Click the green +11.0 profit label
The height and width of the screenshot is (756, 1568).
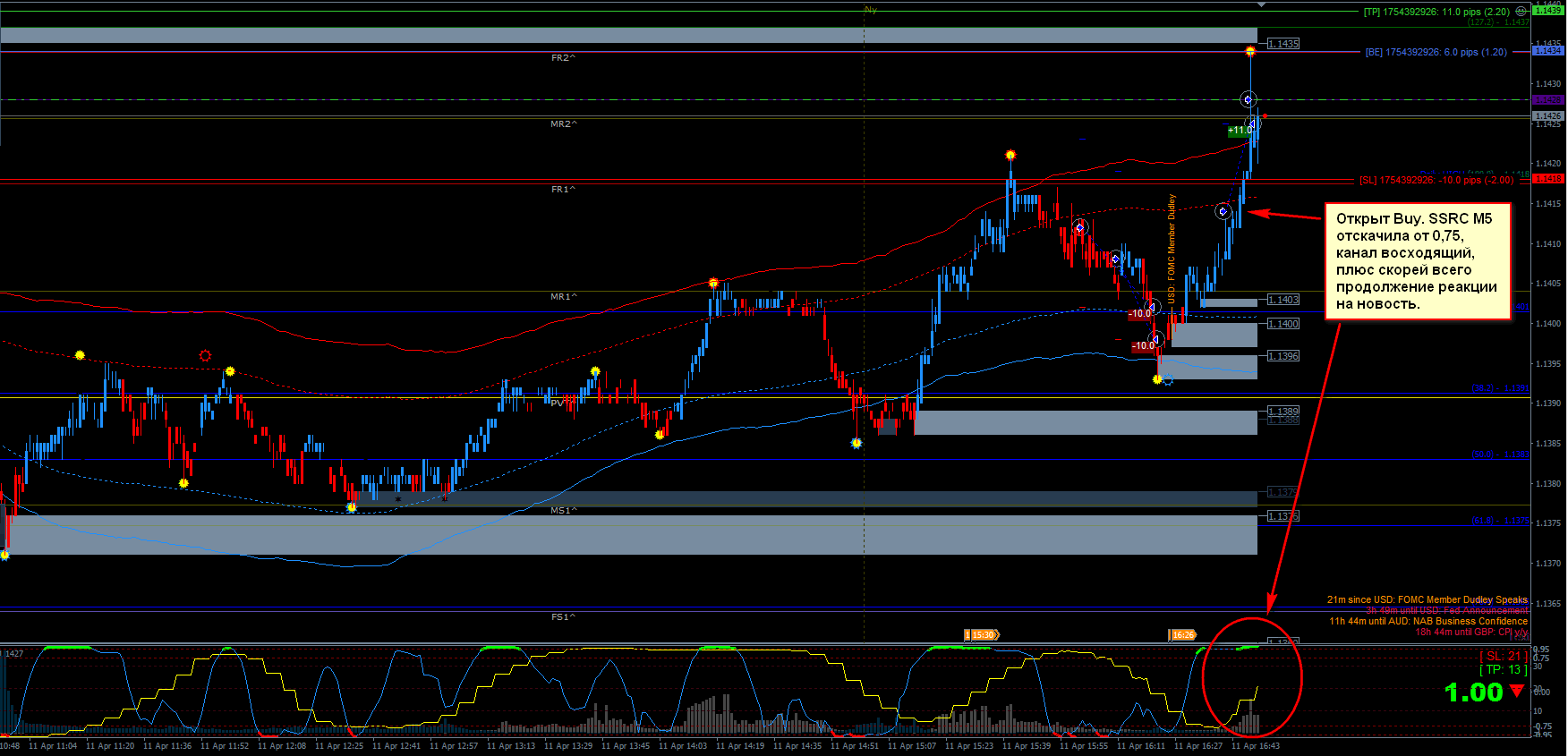coord(1240,131)
